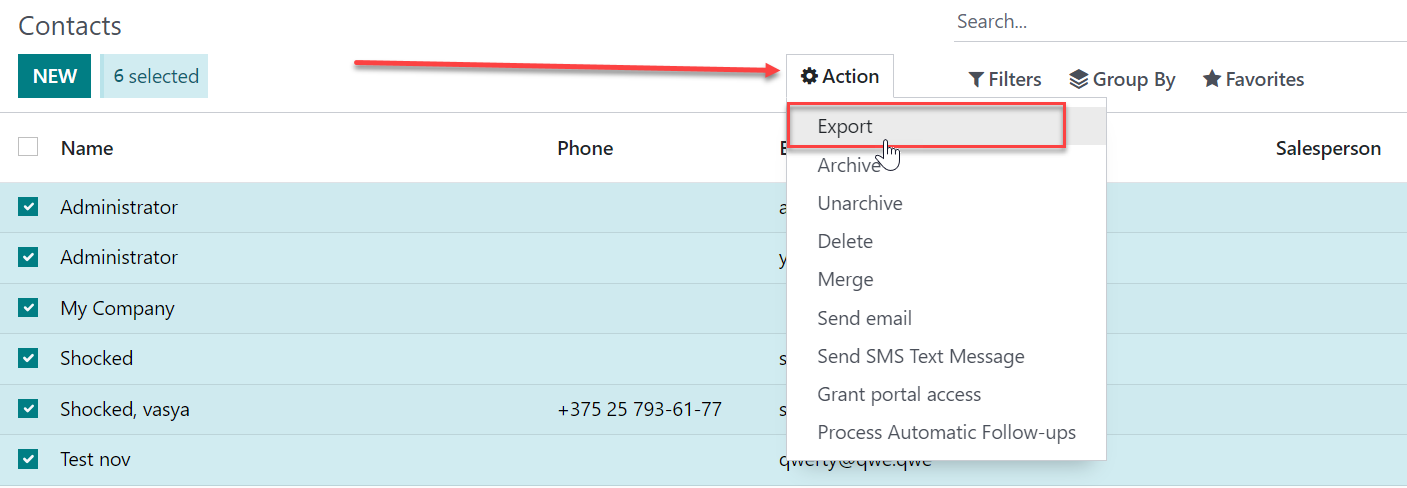
Task: Open the Filters dropdown
Action: pyautogui.click(x=1004, y=79)
